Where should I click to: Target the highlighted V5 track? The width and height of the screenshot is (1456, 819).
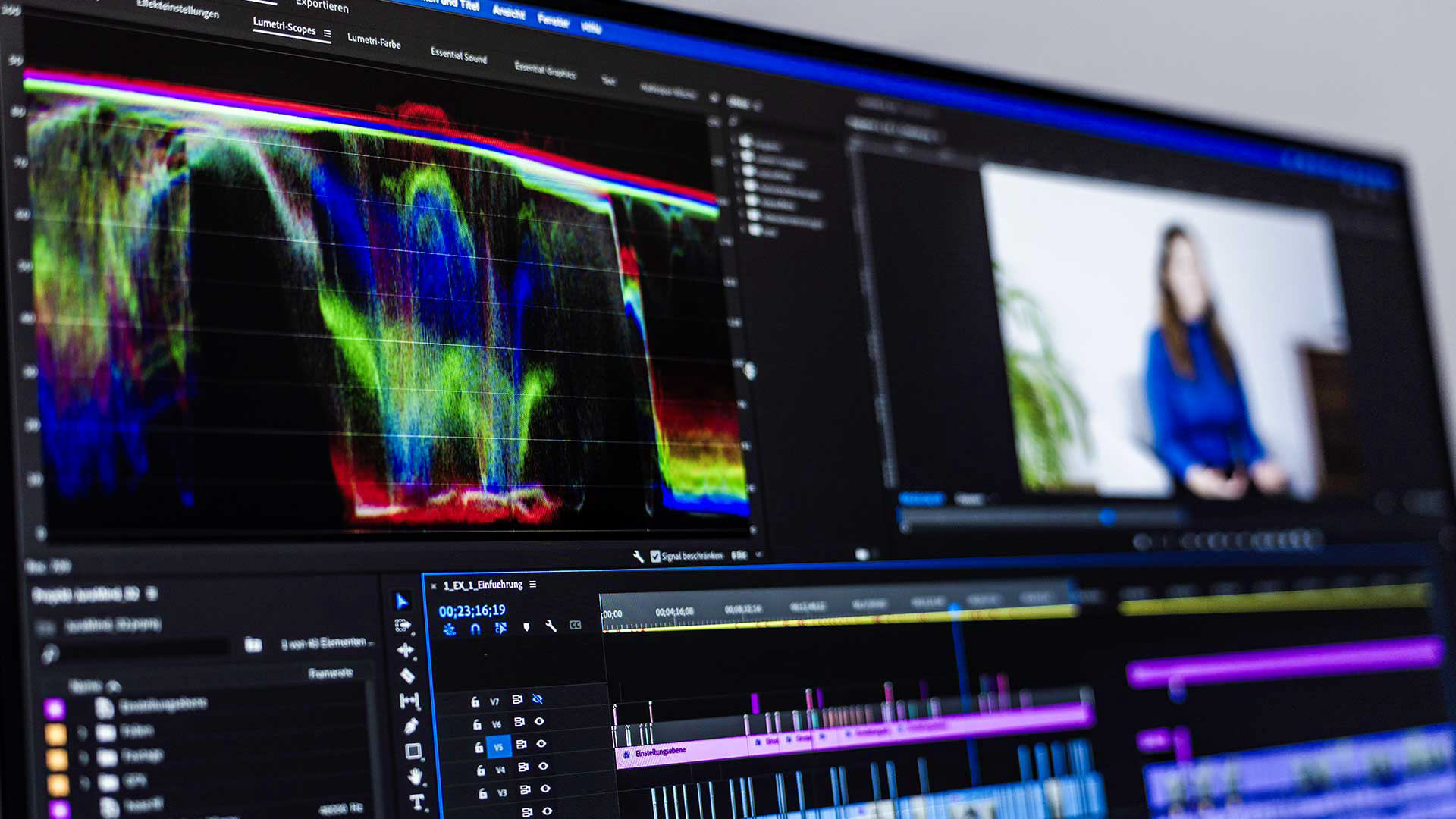(498, 747)
